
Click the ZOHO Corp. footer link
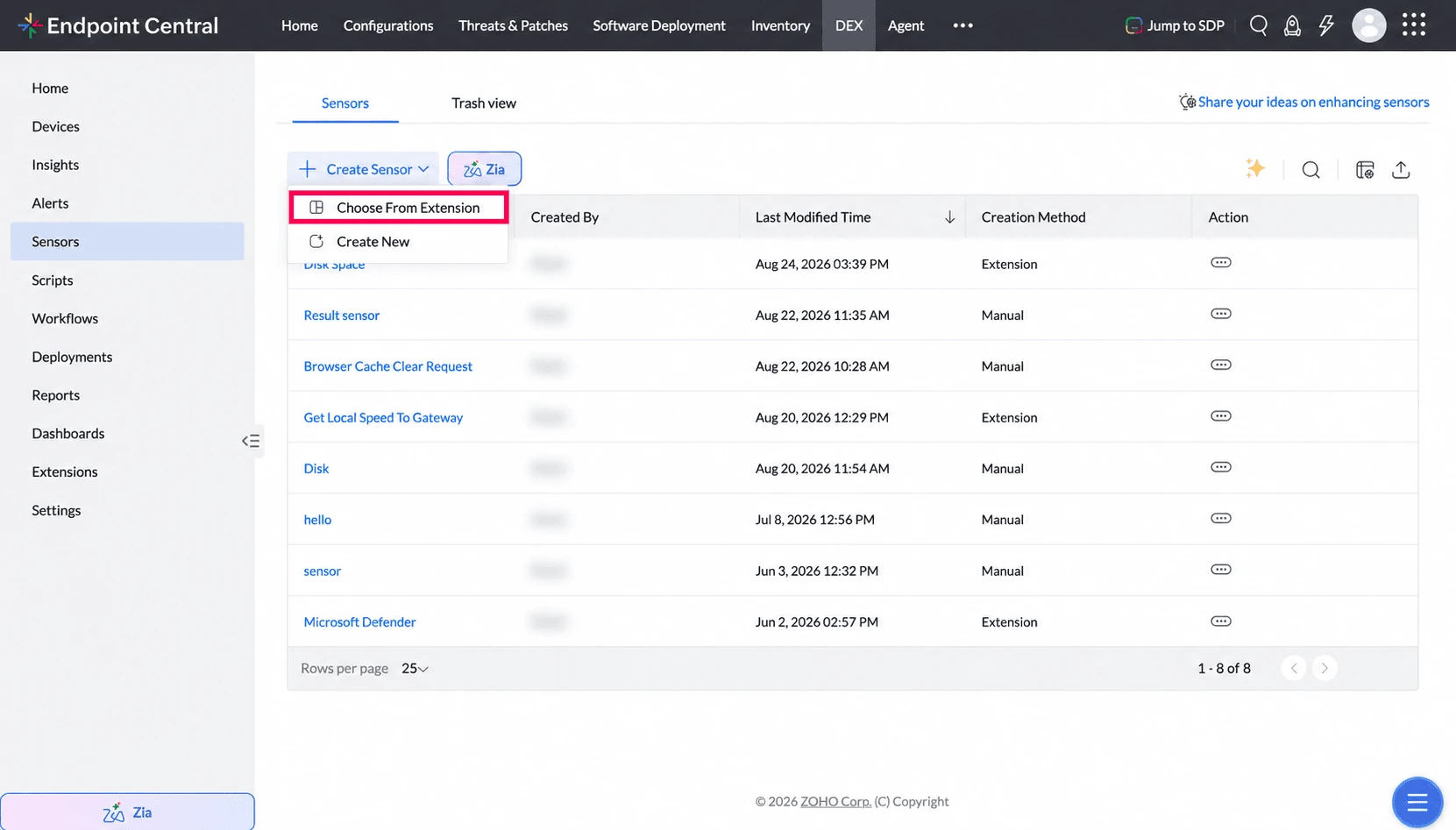pos(835,801)
